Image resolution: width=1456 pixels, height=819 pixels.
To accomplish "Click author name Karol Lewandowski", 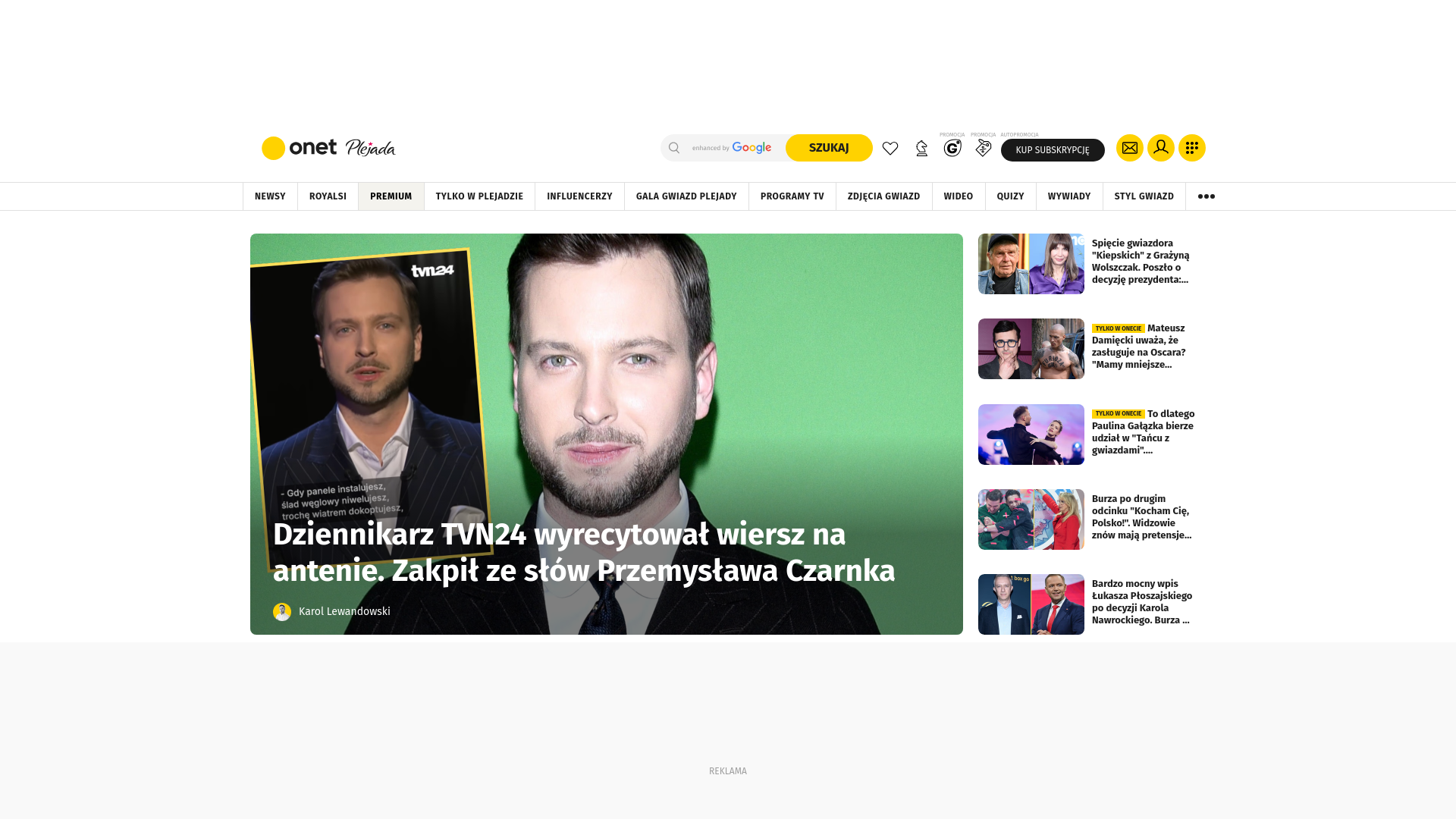I will tap(344, 612).
